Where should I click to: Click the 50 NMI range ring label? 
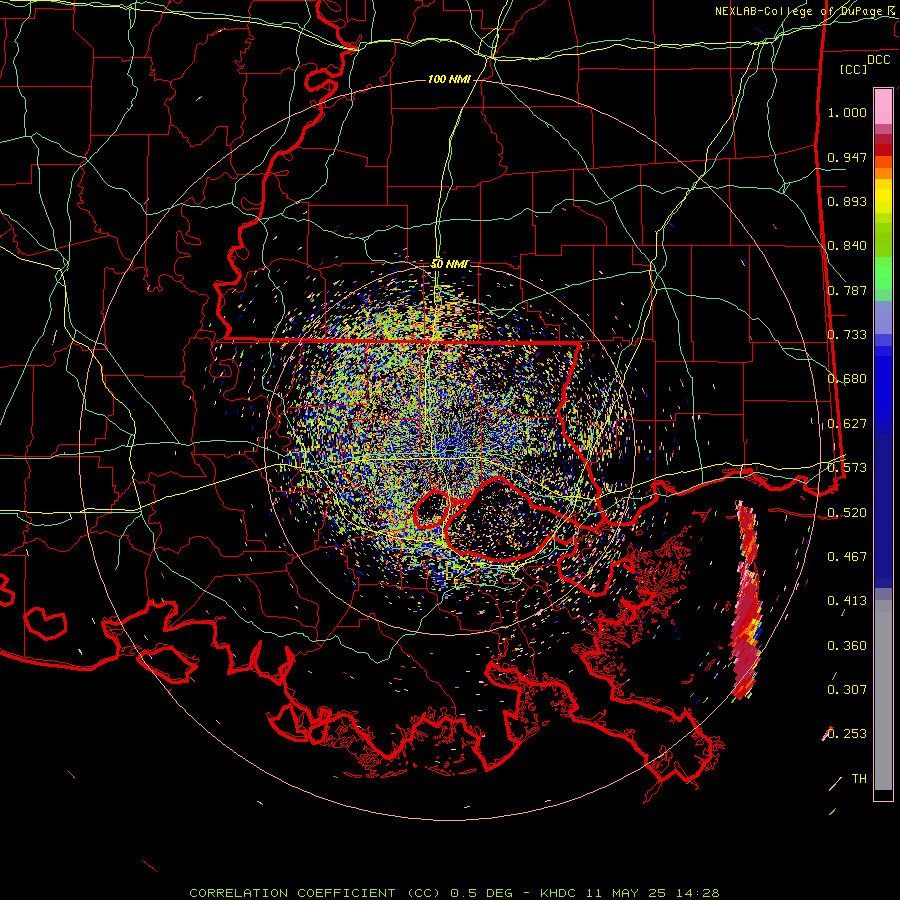click(x=449, y=264)
